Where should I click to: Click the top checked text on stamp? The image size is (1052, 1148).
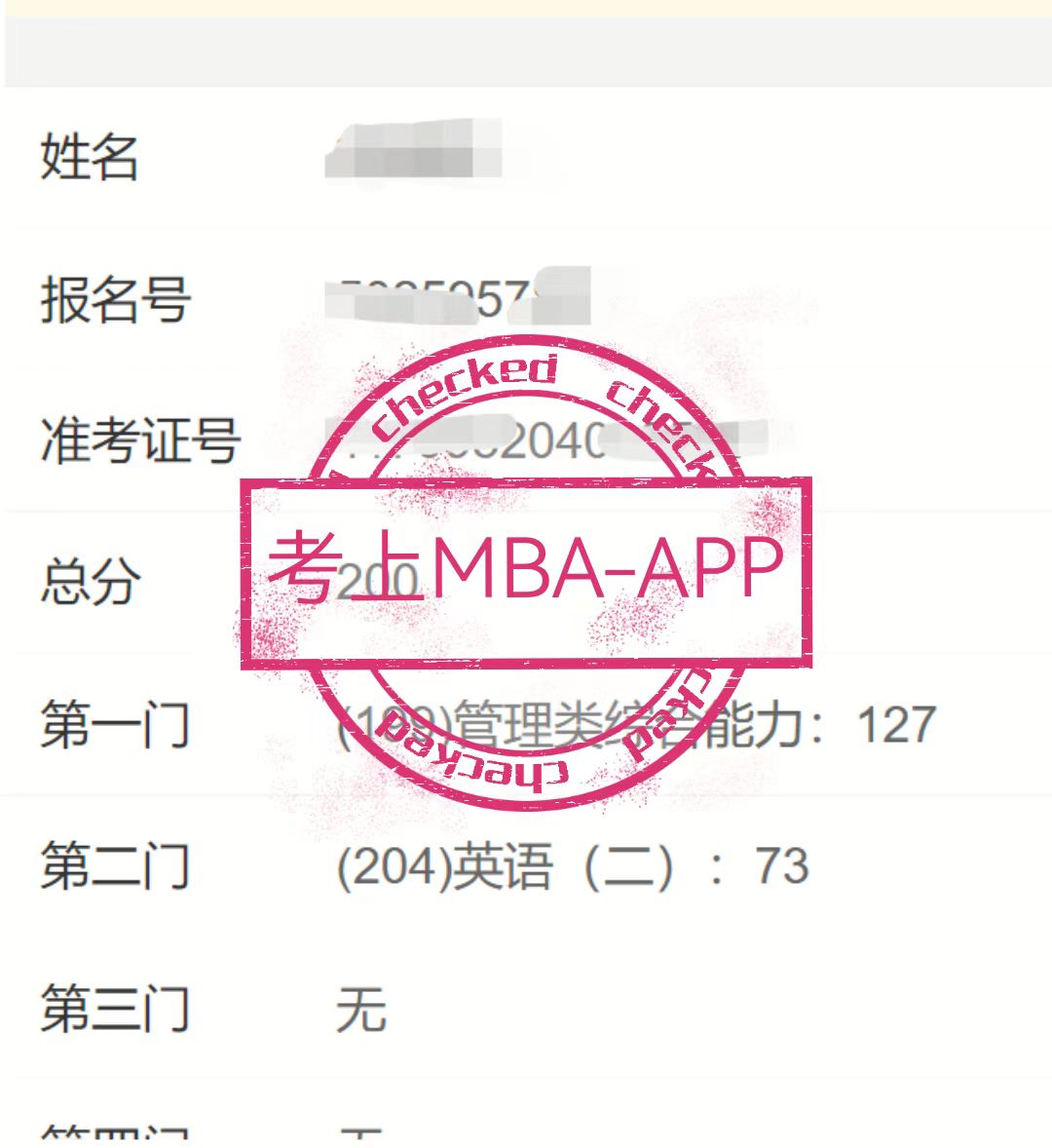pyautogui.click(x=466, y=396)
